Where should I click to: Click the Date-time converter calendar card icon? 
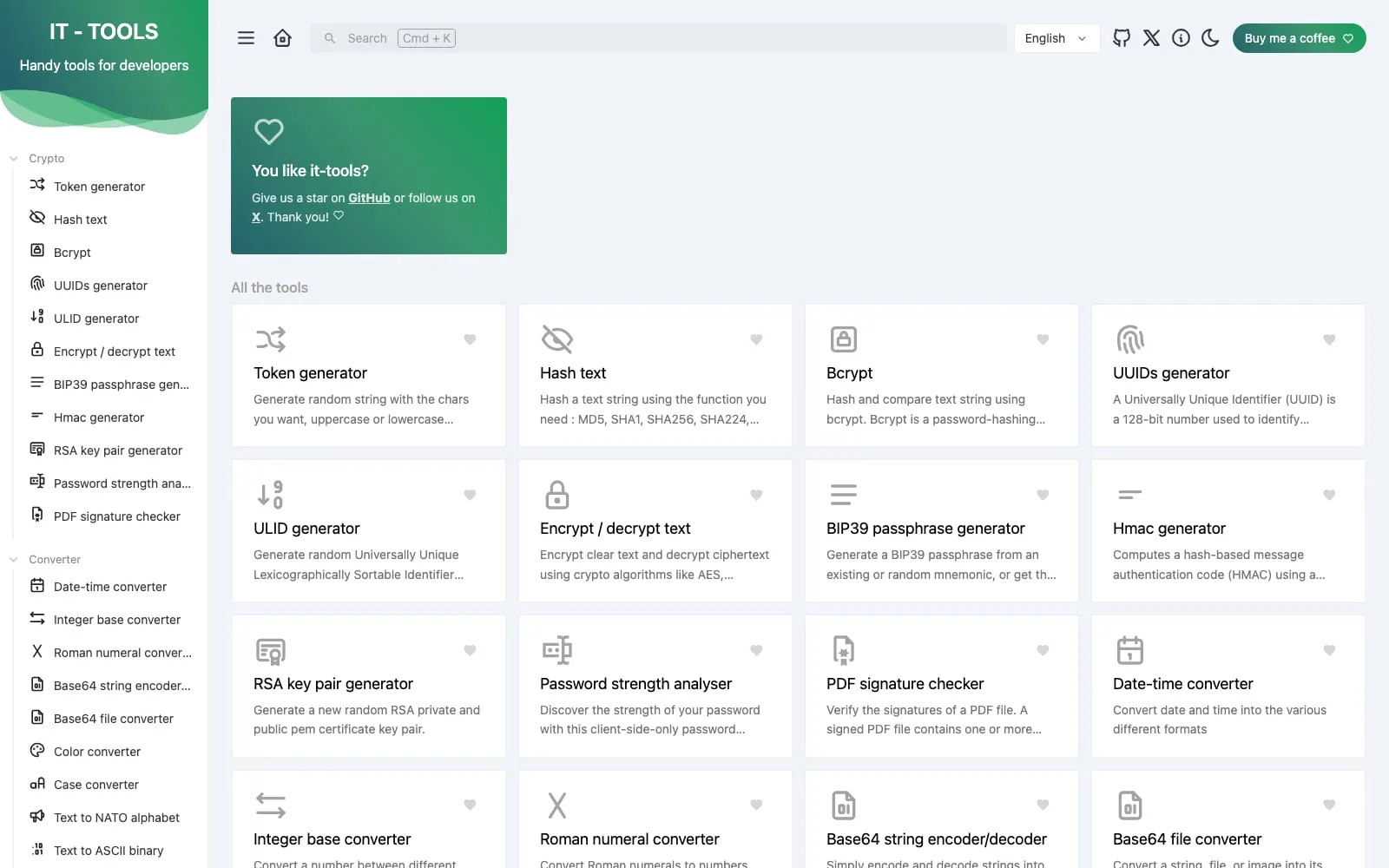click(1129, 650)
